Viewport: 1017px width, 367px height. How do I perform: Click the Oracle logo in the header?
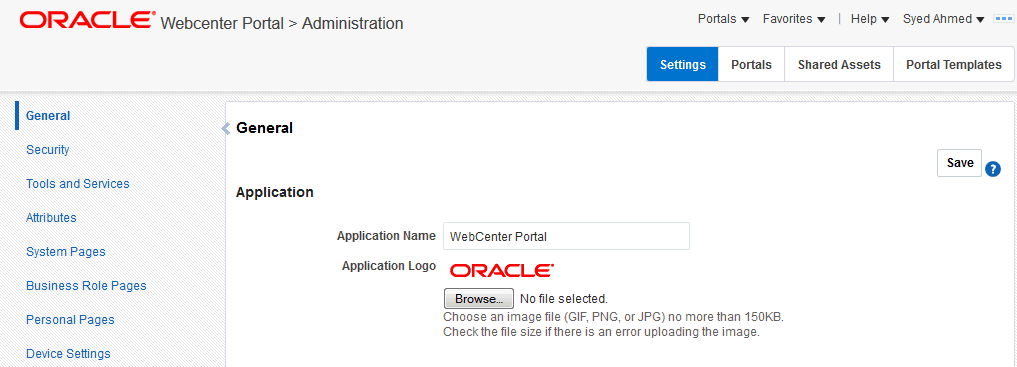coord(88,20)
